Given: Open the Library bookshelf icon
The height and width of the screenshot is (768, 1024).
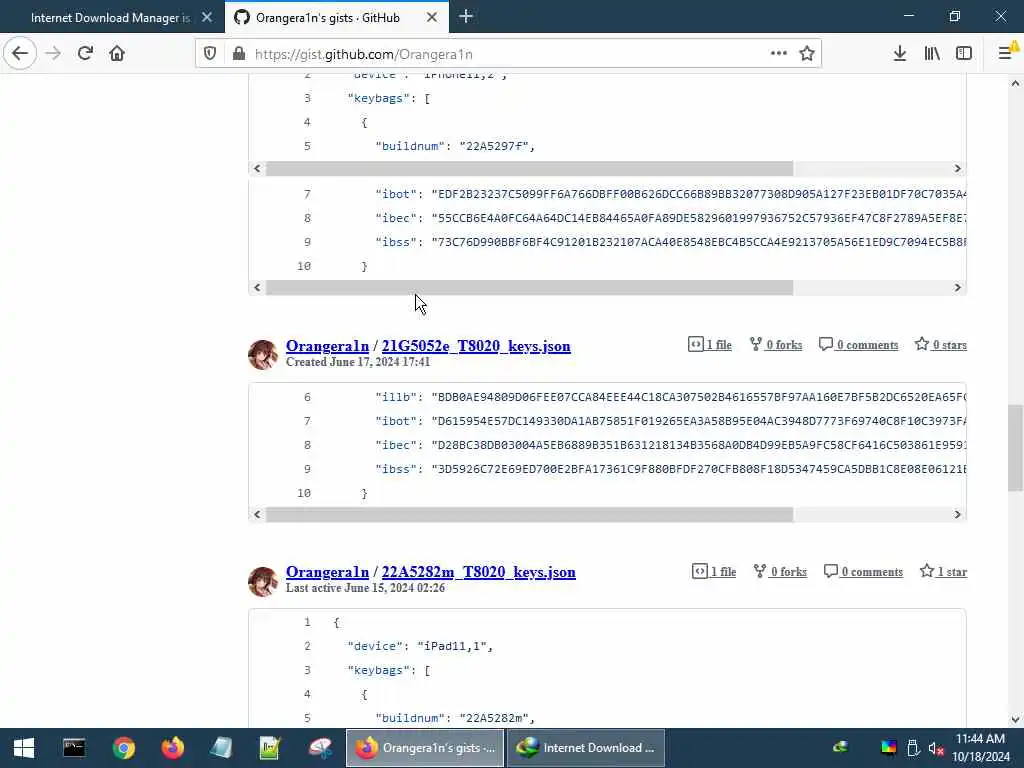Looking at the screenshot, I should pyautogui.click(x=932, y=54).
